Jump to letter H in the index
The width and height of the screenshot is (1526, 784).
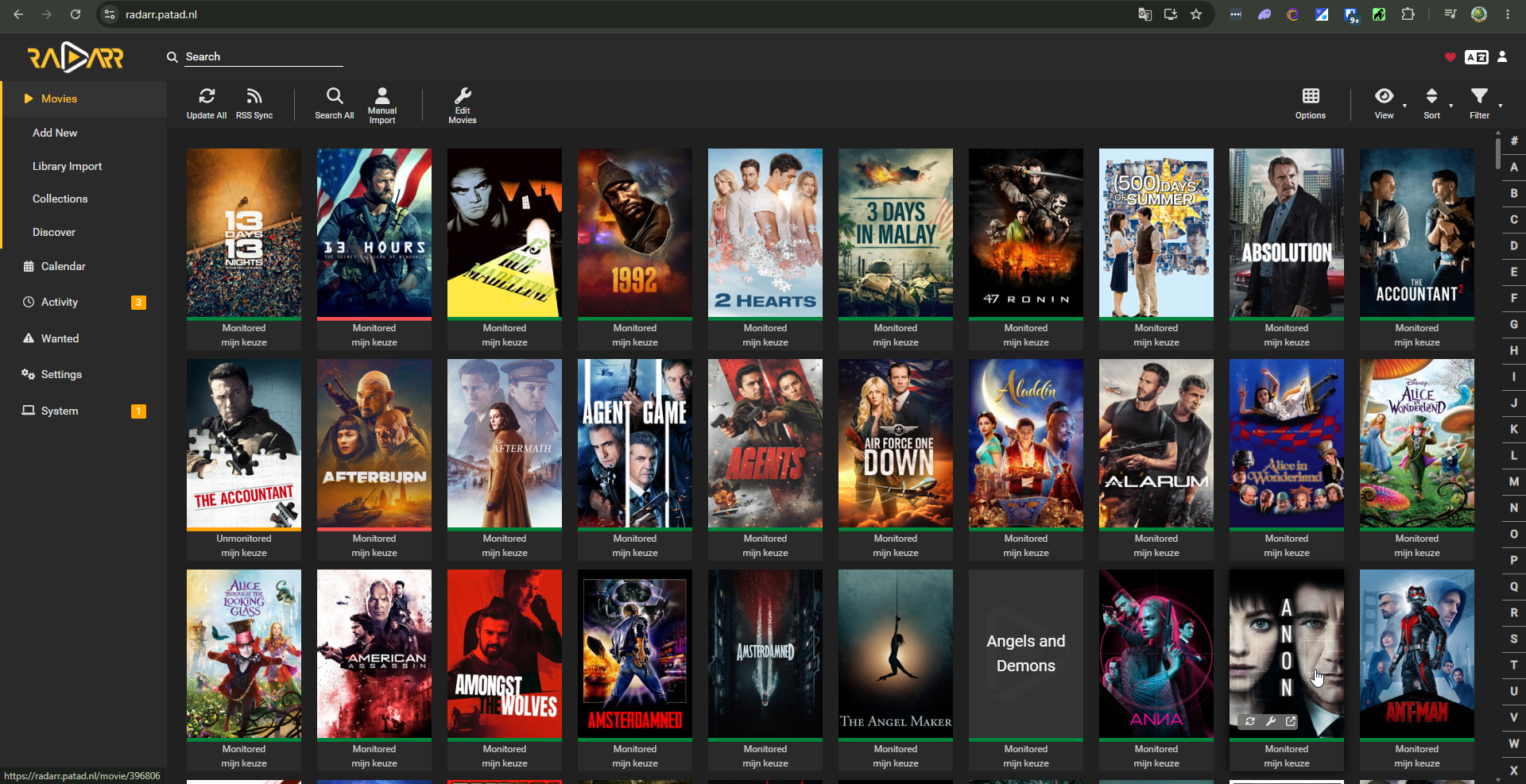(x=1514, y=350)
